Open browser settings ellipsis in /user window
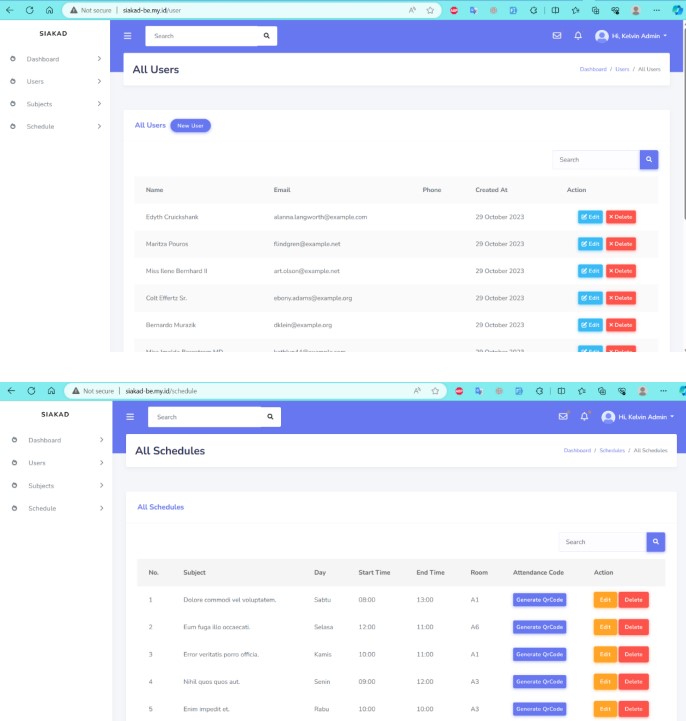686x721 pixels. coord(657,10)
